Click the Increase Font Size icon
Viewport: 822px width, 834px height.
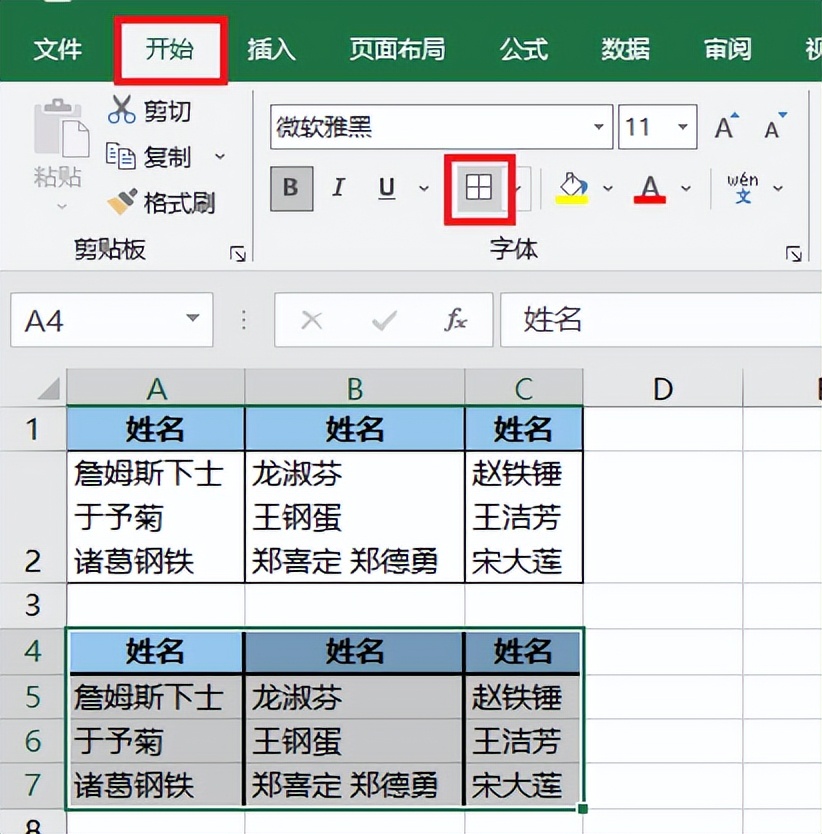[725, 126]
